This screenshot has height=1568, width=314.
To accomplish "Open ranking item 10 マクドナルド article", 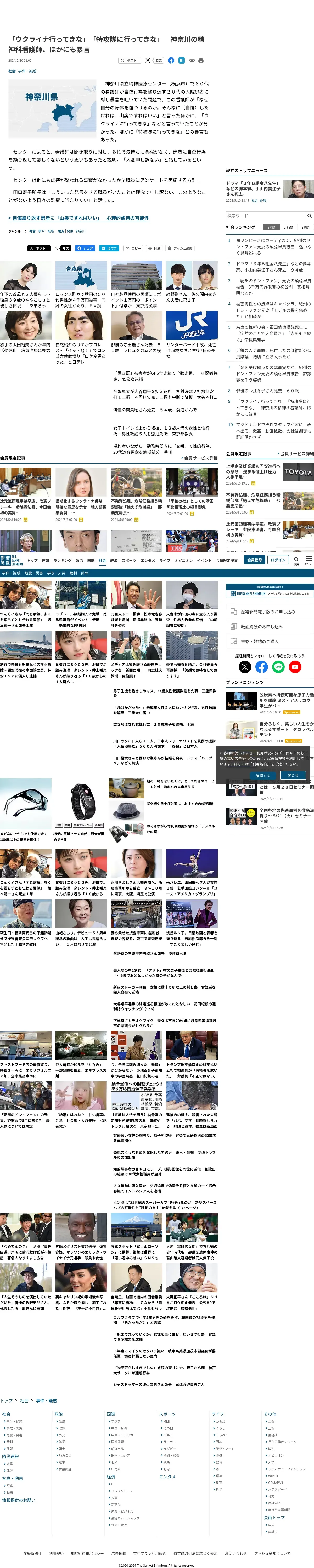I will click(x=274, y=431).
